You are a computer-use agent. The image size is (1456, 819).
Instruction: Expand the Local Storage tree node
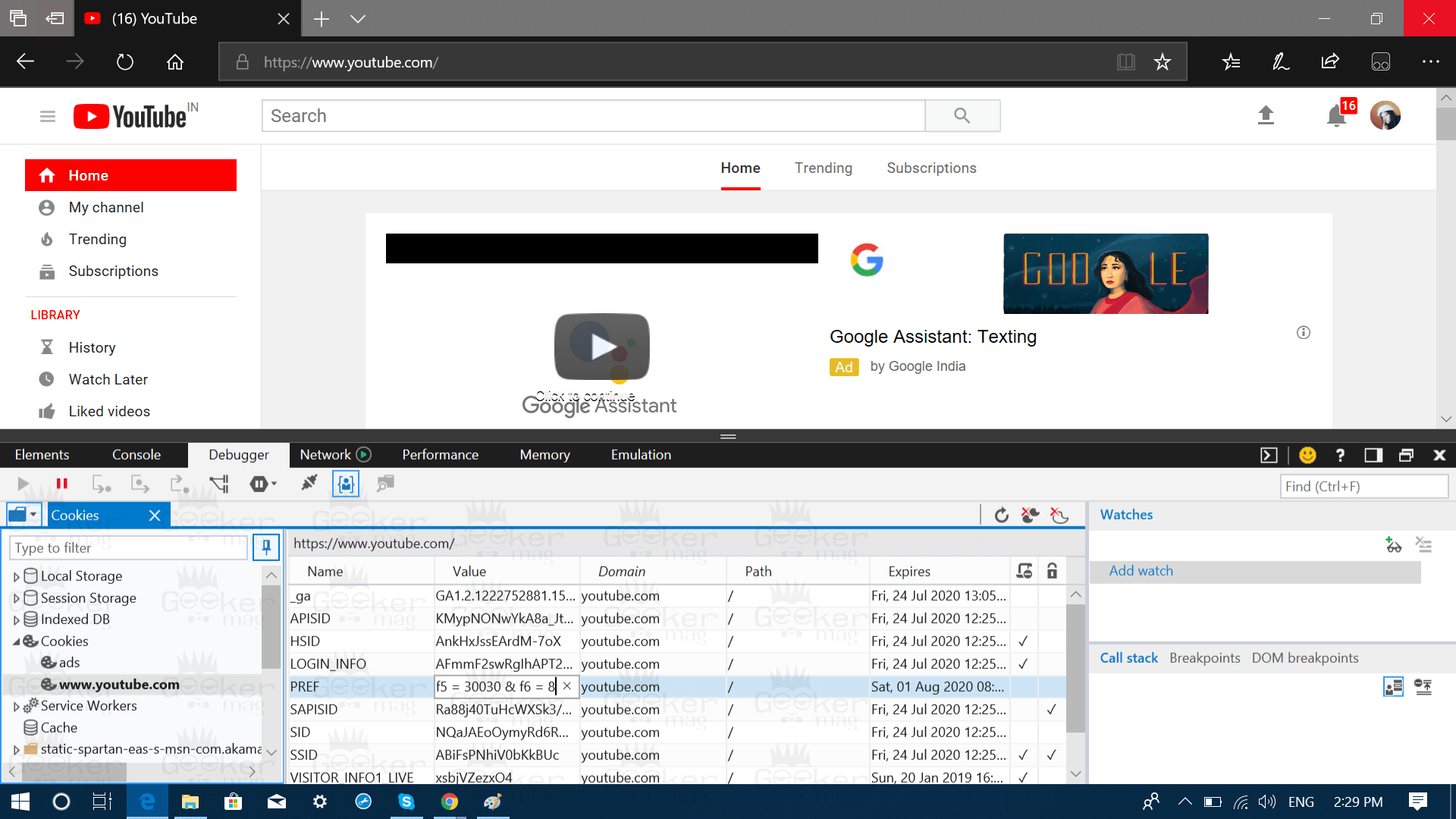(x=16, y=576)
